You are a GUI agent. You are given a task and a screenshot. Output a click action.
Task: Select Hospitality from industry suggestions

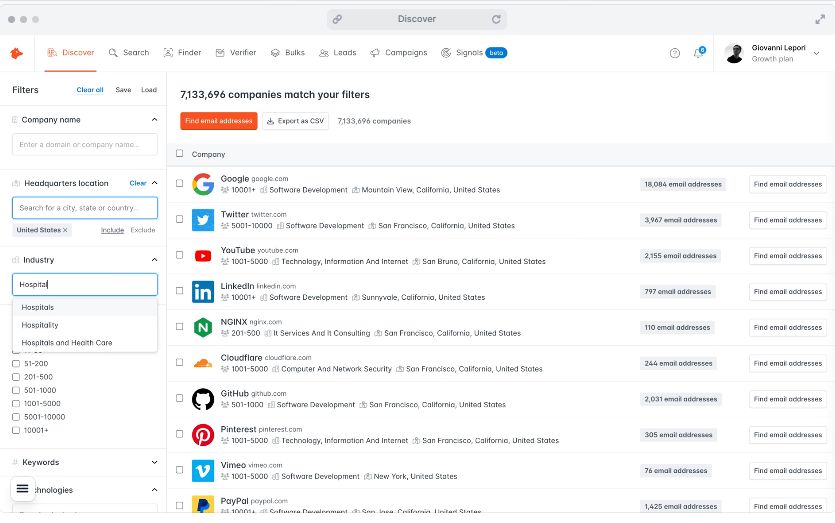tap(85, 325)
